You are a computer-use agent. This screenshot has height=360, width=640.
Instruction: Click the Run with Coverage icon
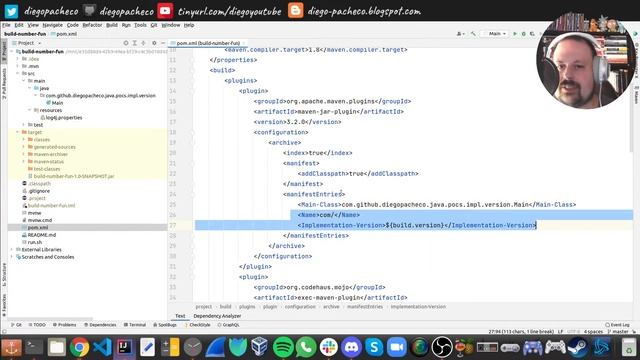coord(532,33)
